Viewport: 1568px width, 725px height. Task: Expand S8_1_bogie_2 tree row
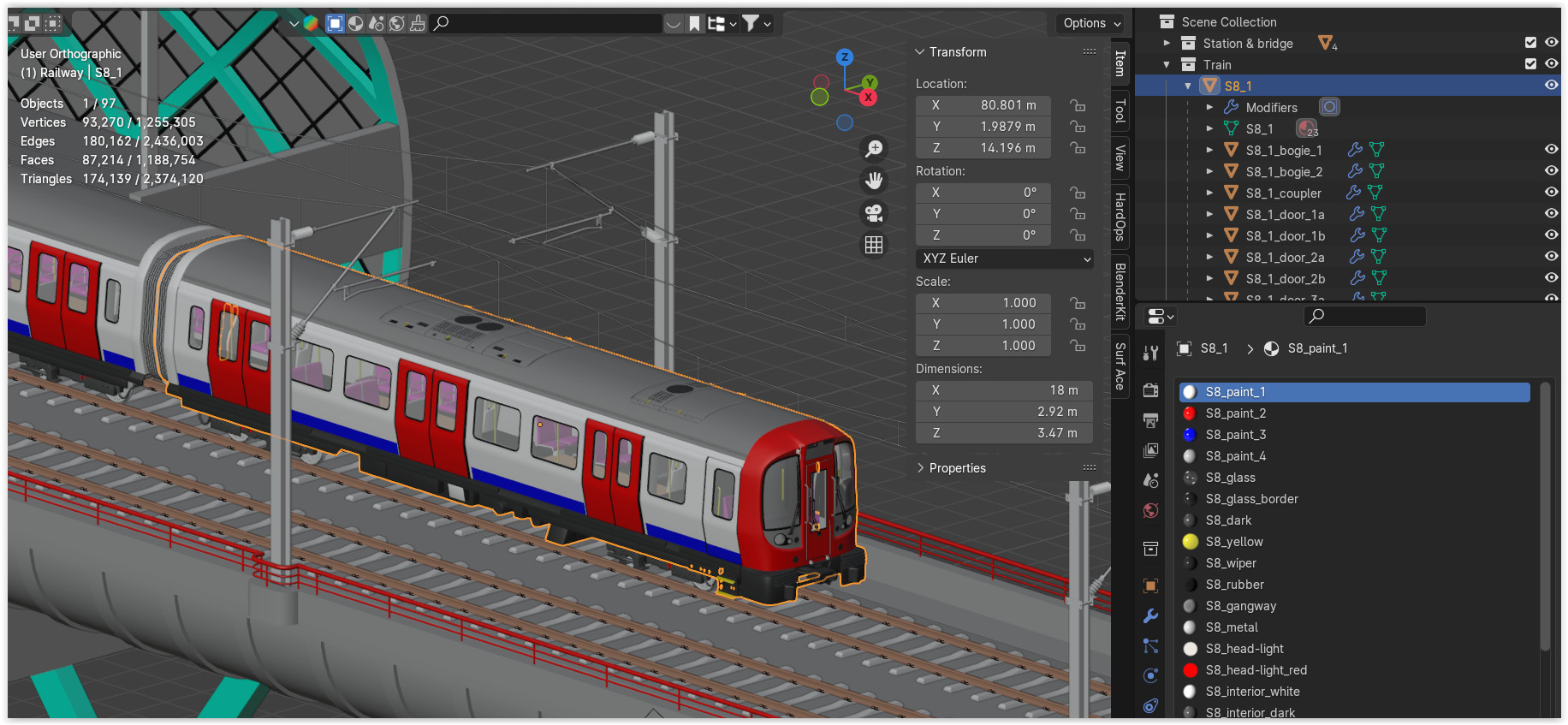point(1209,171)
